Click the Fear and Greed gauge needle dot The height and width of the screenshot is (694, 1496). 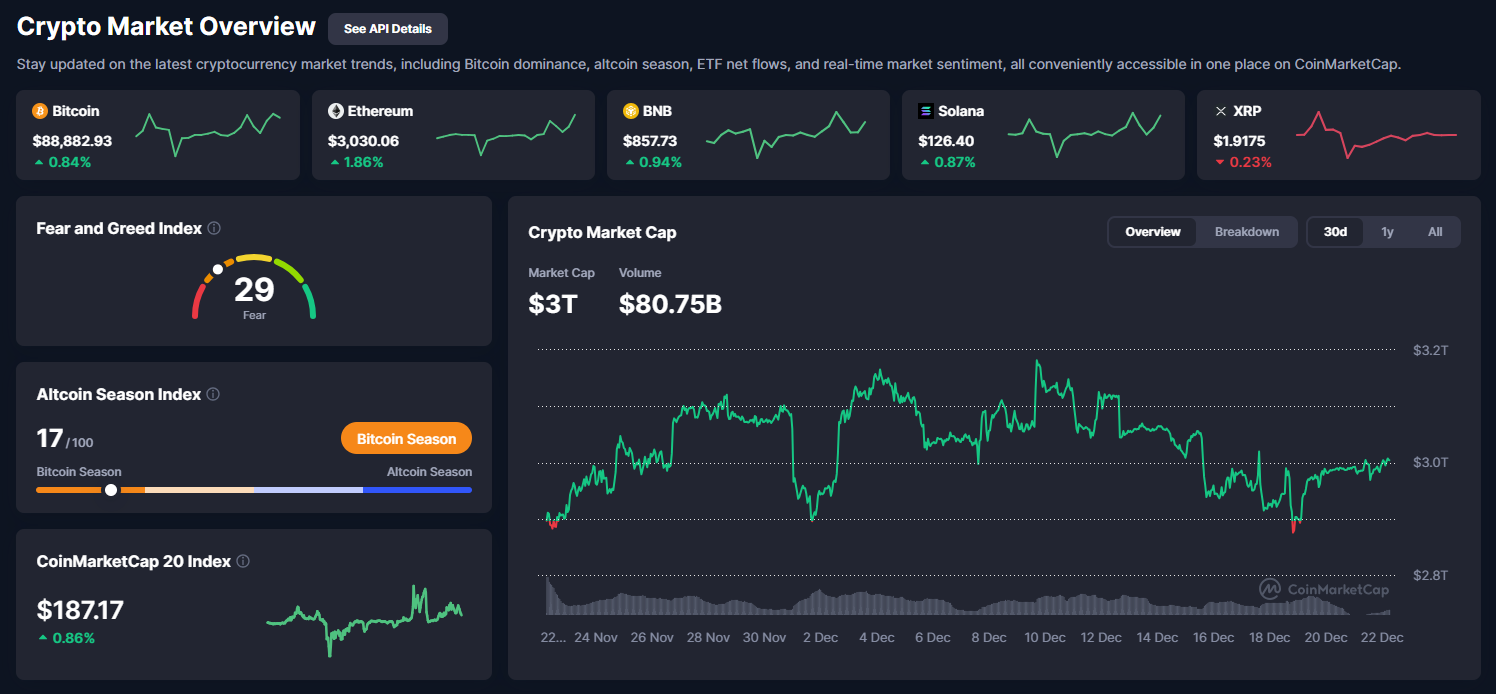(217, 269)
